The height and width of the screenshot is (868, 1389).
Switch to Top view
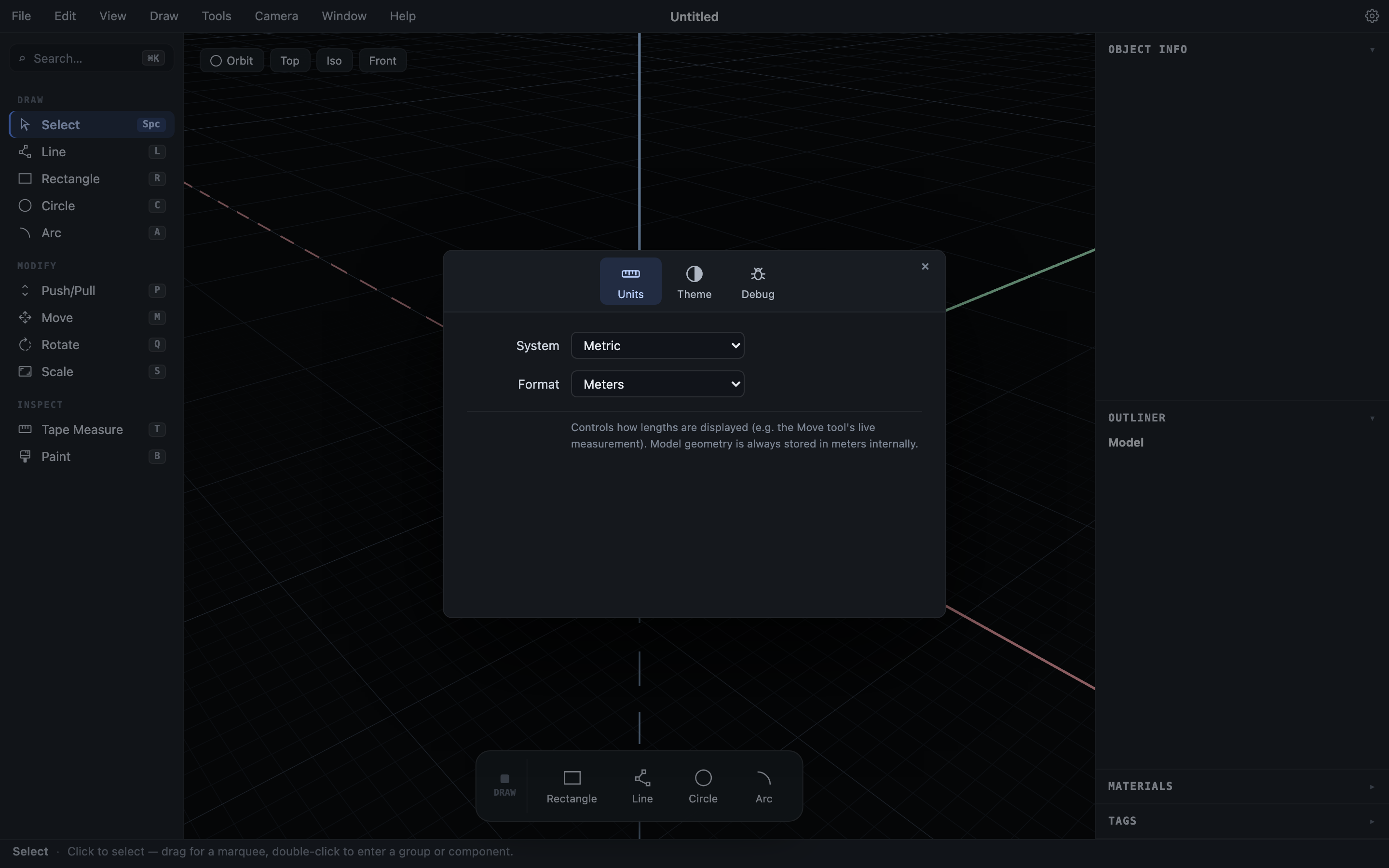(290, 60)
